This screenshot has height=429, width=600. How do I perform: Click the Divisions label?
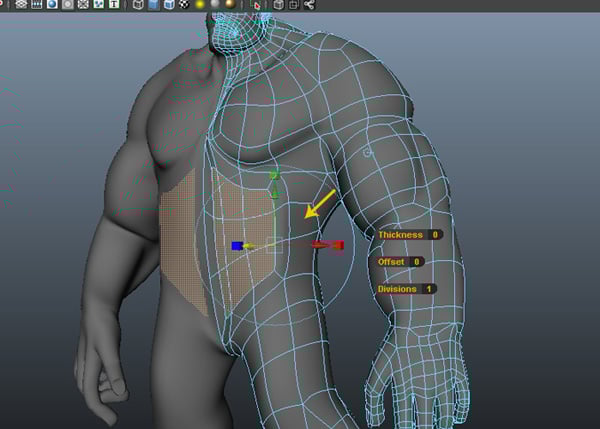pos(397,289)
